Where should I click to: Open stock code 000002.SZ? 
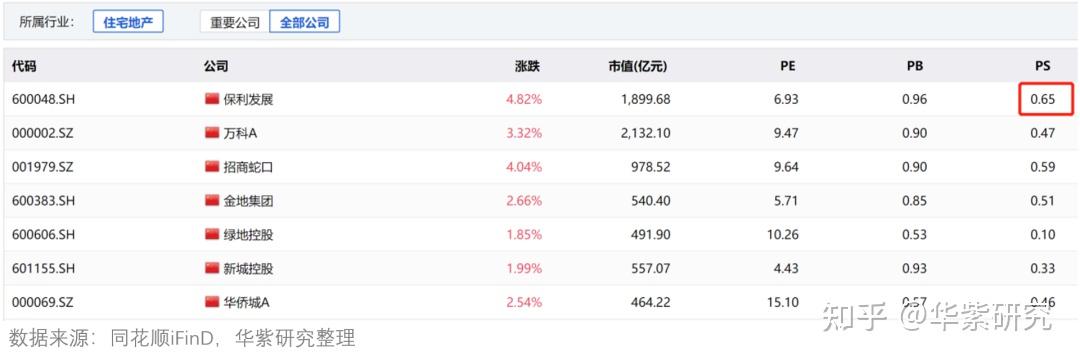click(43, 133)
